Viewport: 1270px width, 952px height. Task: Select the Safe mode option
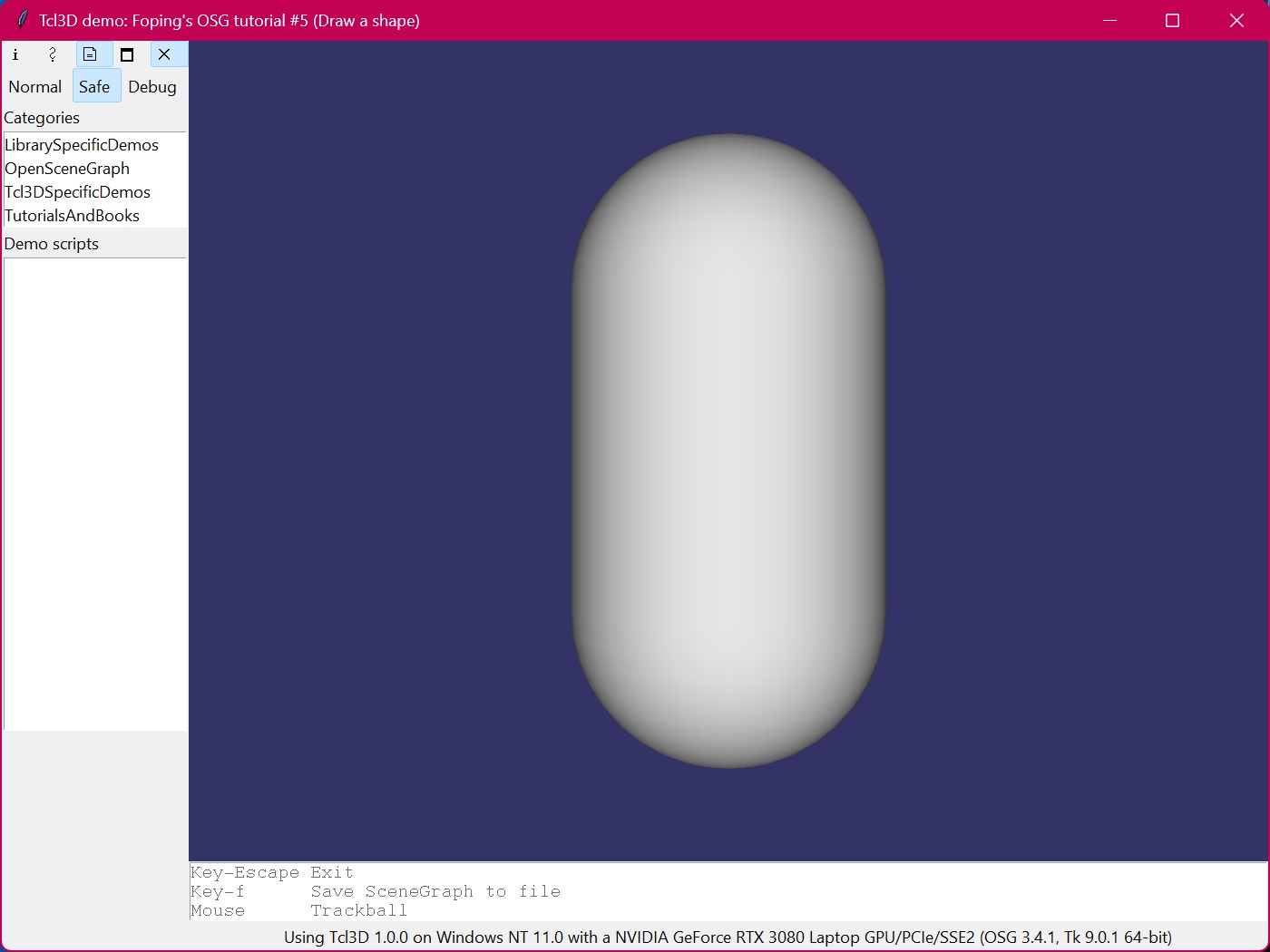click(x=94, y=87)
